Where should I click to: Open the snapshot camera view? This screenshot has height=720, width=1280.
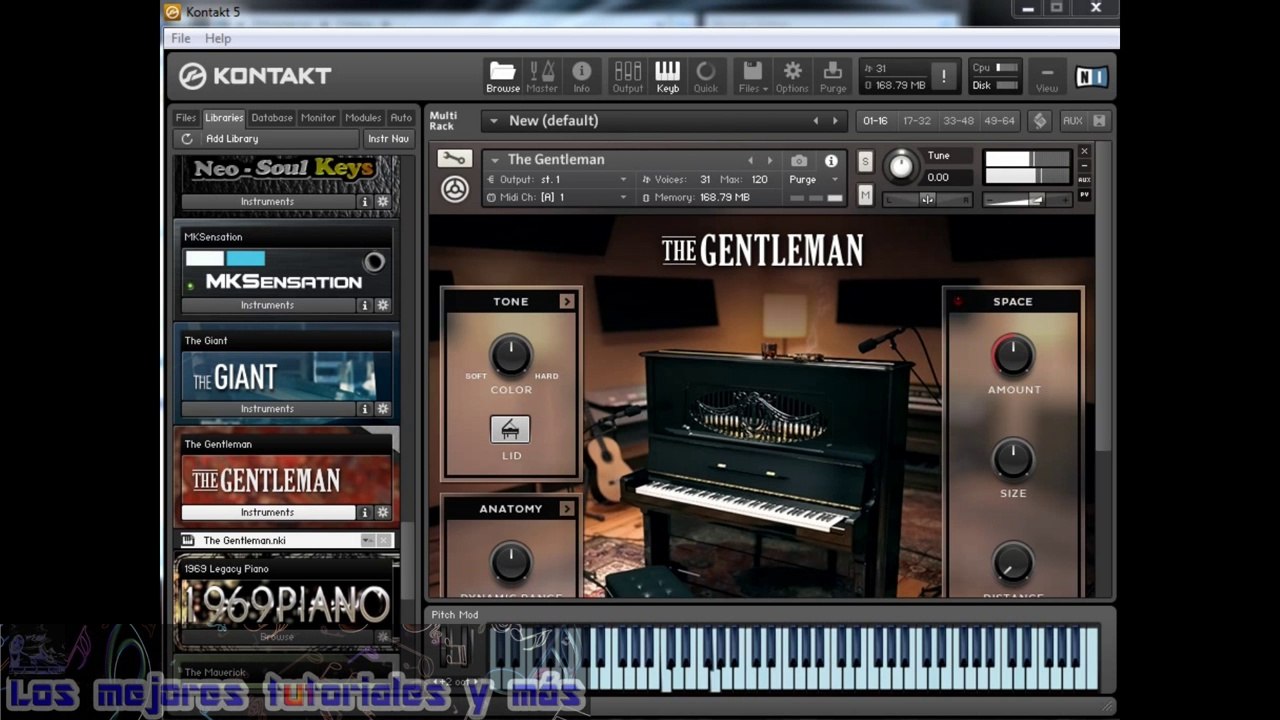tap(799, 160)
